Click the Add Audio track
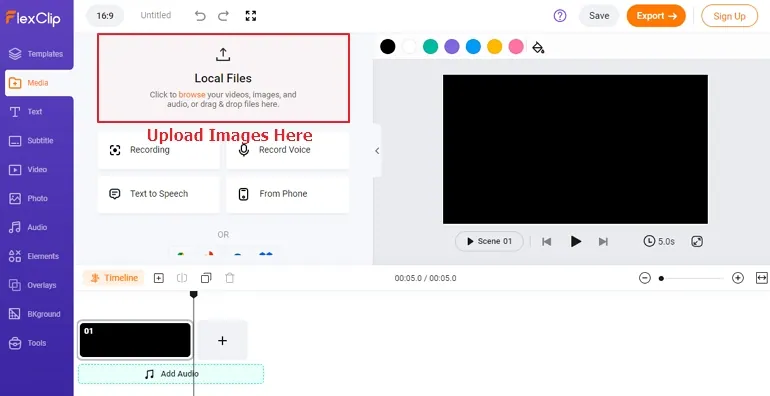The height and width of the screenshot is (396, 770). [171, 374]
